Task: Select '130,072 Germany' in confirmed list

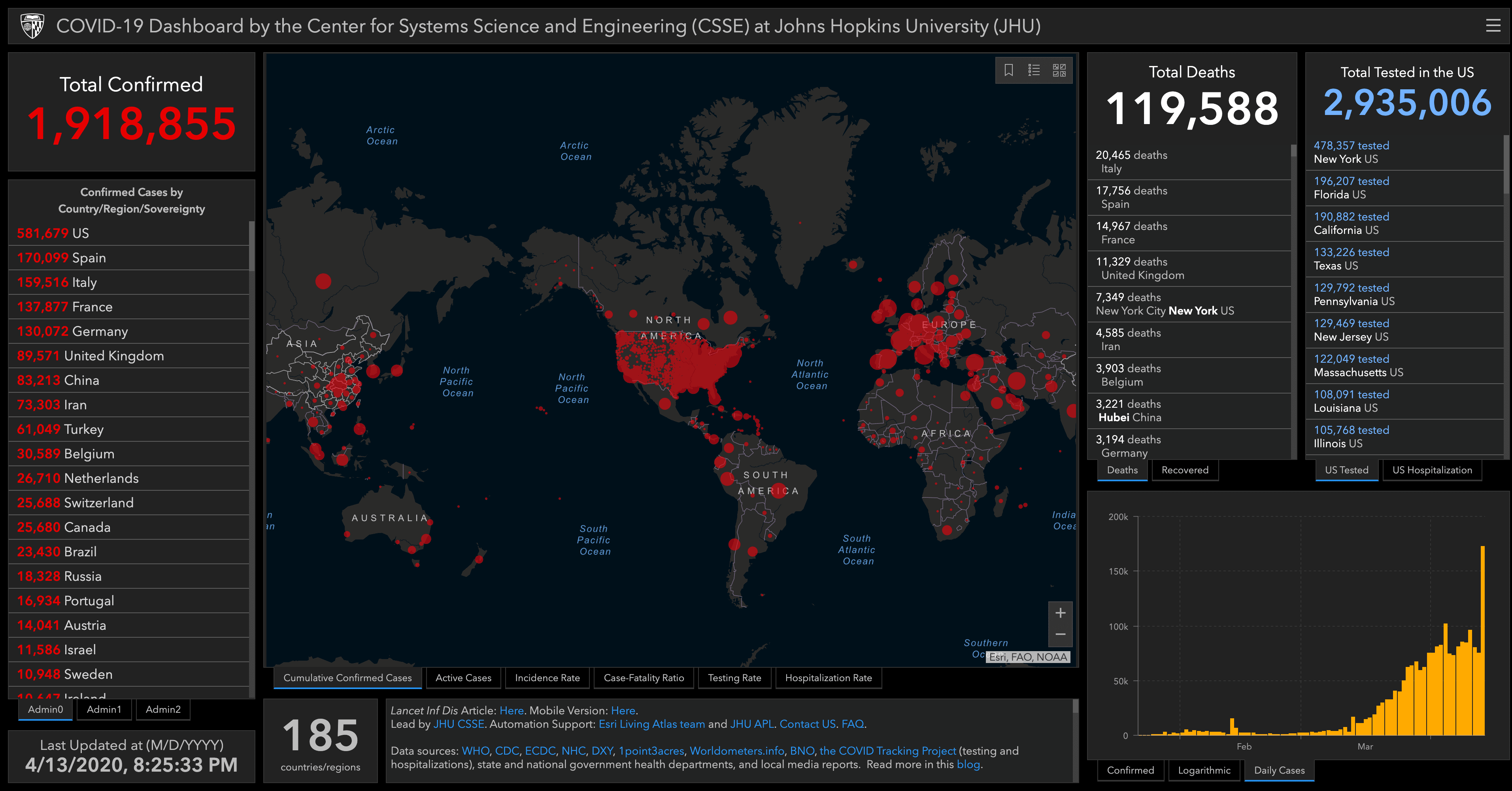Action: pos(128,331)
